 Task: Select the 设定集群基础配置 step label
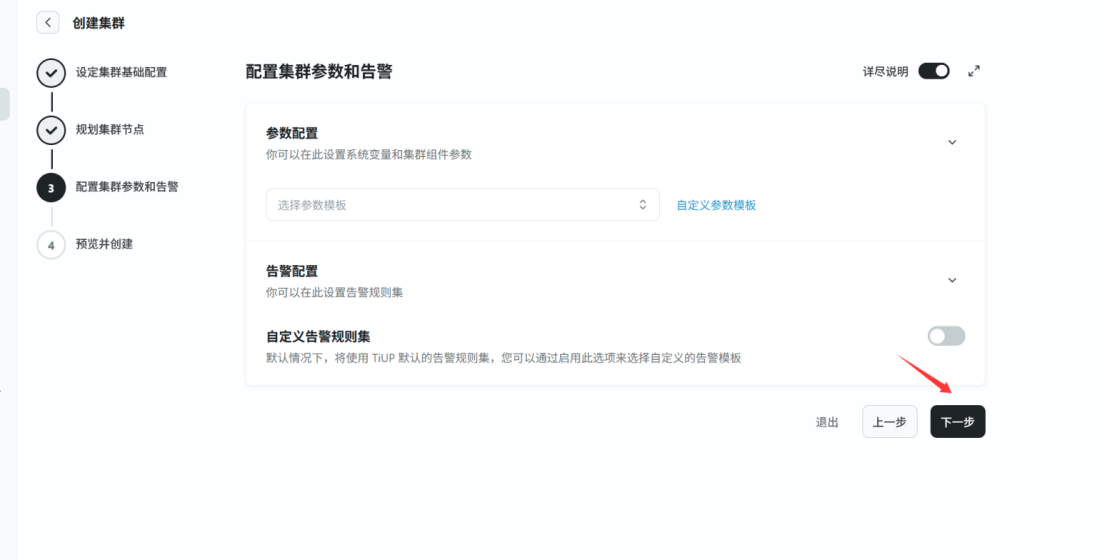coord(121,72)
